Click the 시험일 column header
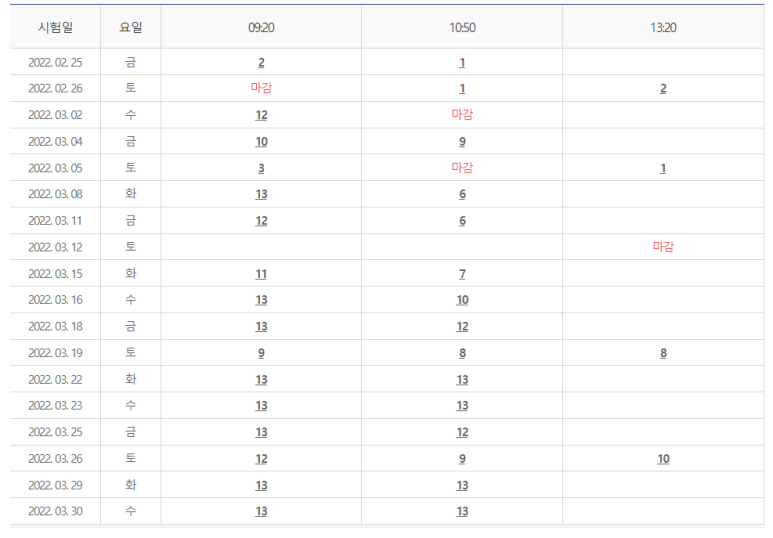 [x=55, y=27]
